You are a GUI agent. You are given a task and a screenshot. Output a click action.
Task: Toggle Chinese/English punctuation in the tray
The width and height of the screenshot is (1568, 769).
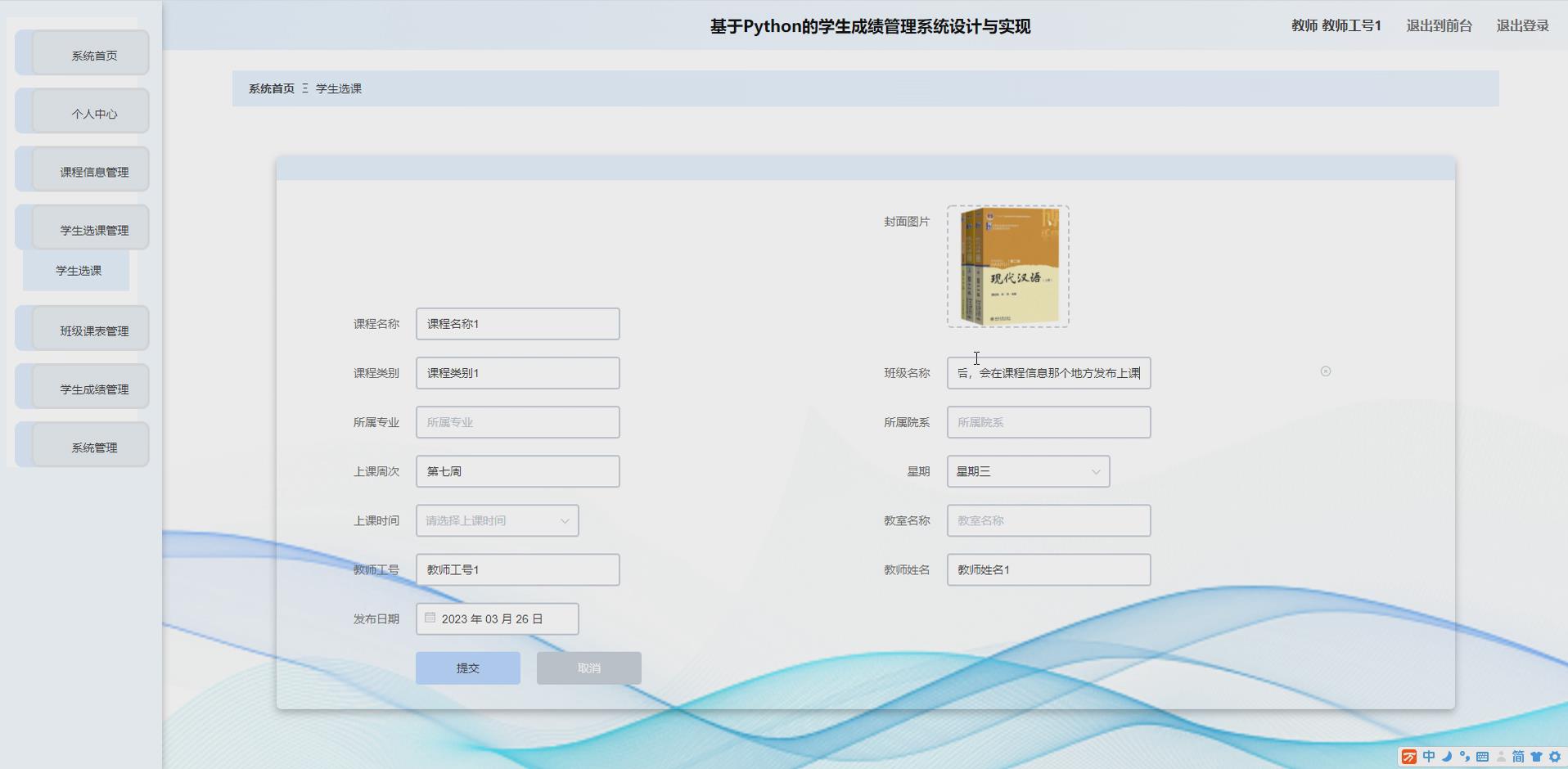point(1465,758)
